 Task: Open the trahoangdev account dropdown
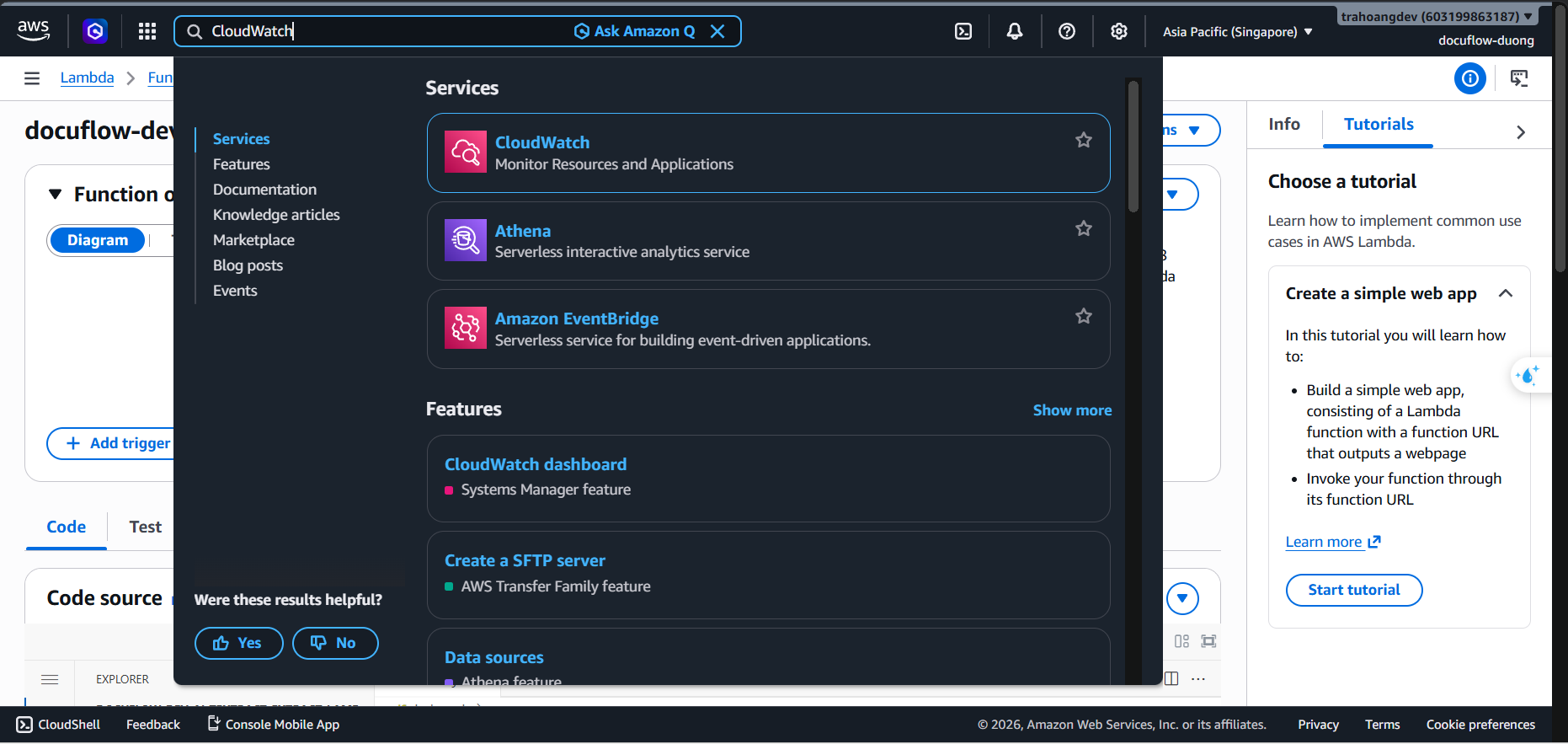point(1437,16)
